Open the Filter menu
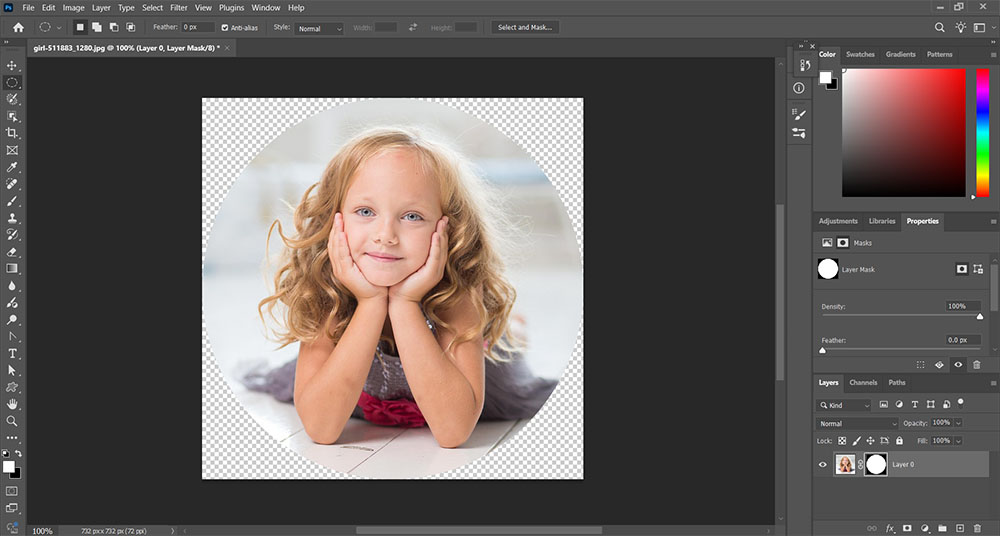Viewport: 1000px width, 536px height. [179, 7]
